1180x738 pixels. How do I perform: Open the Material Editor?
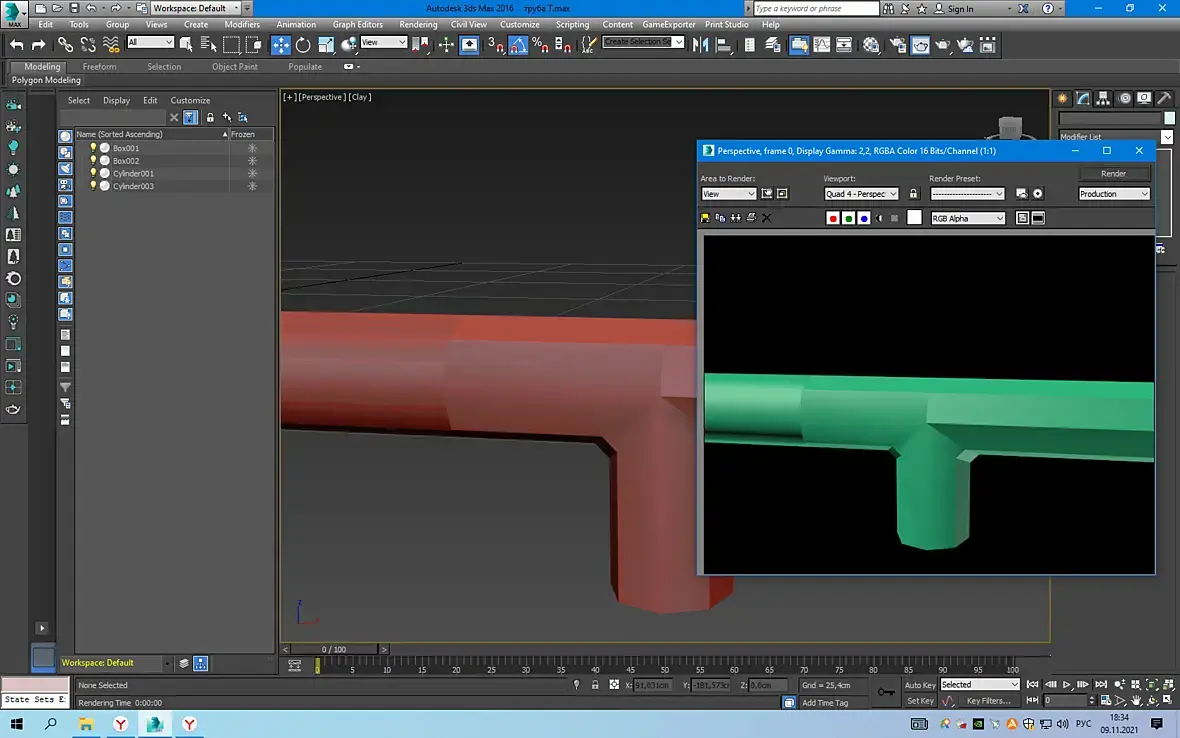(x=871, y=45)
